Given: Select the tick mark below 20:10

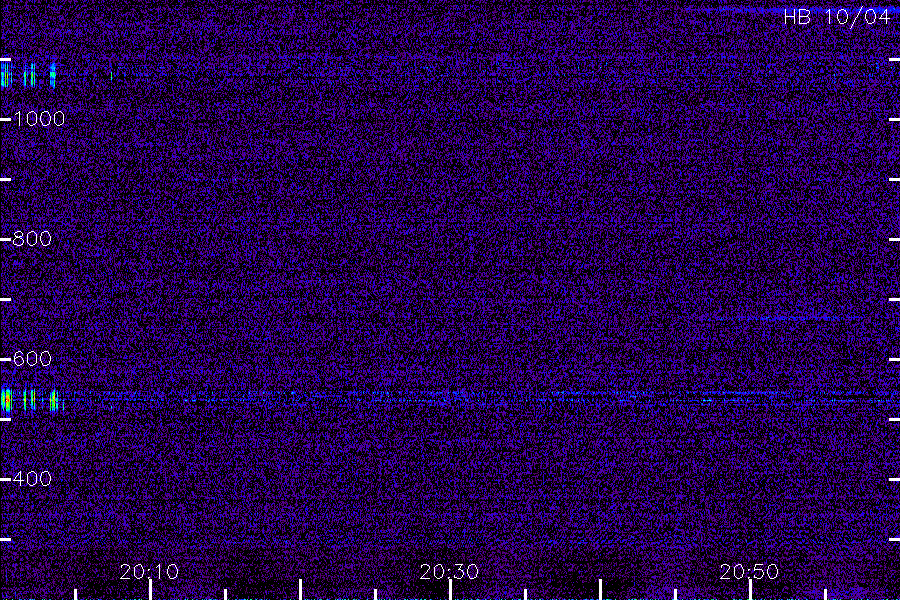Looking at the screenshot, I should click(150, 590).
